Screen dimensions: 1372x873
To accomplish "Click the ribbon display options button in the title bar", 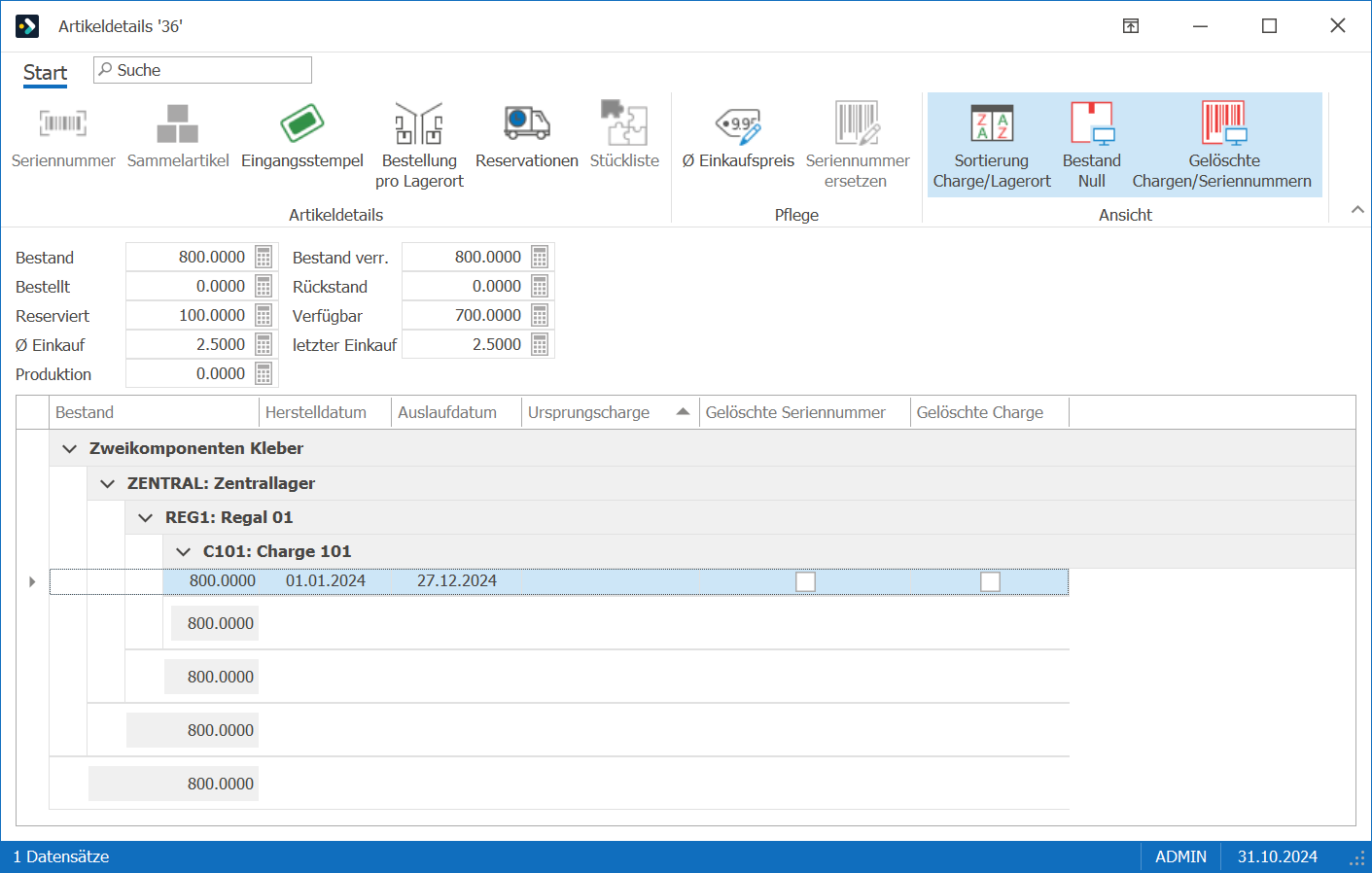I will [1131, 26].
